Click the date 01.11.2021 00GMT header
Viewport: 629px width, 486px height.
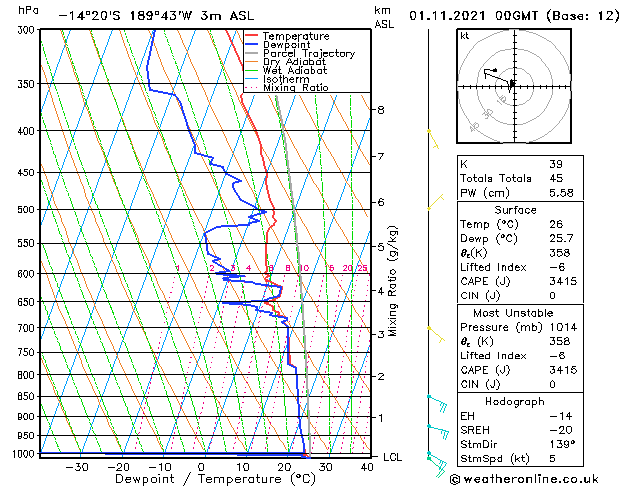pyautogui.click(x=473, y=16)
